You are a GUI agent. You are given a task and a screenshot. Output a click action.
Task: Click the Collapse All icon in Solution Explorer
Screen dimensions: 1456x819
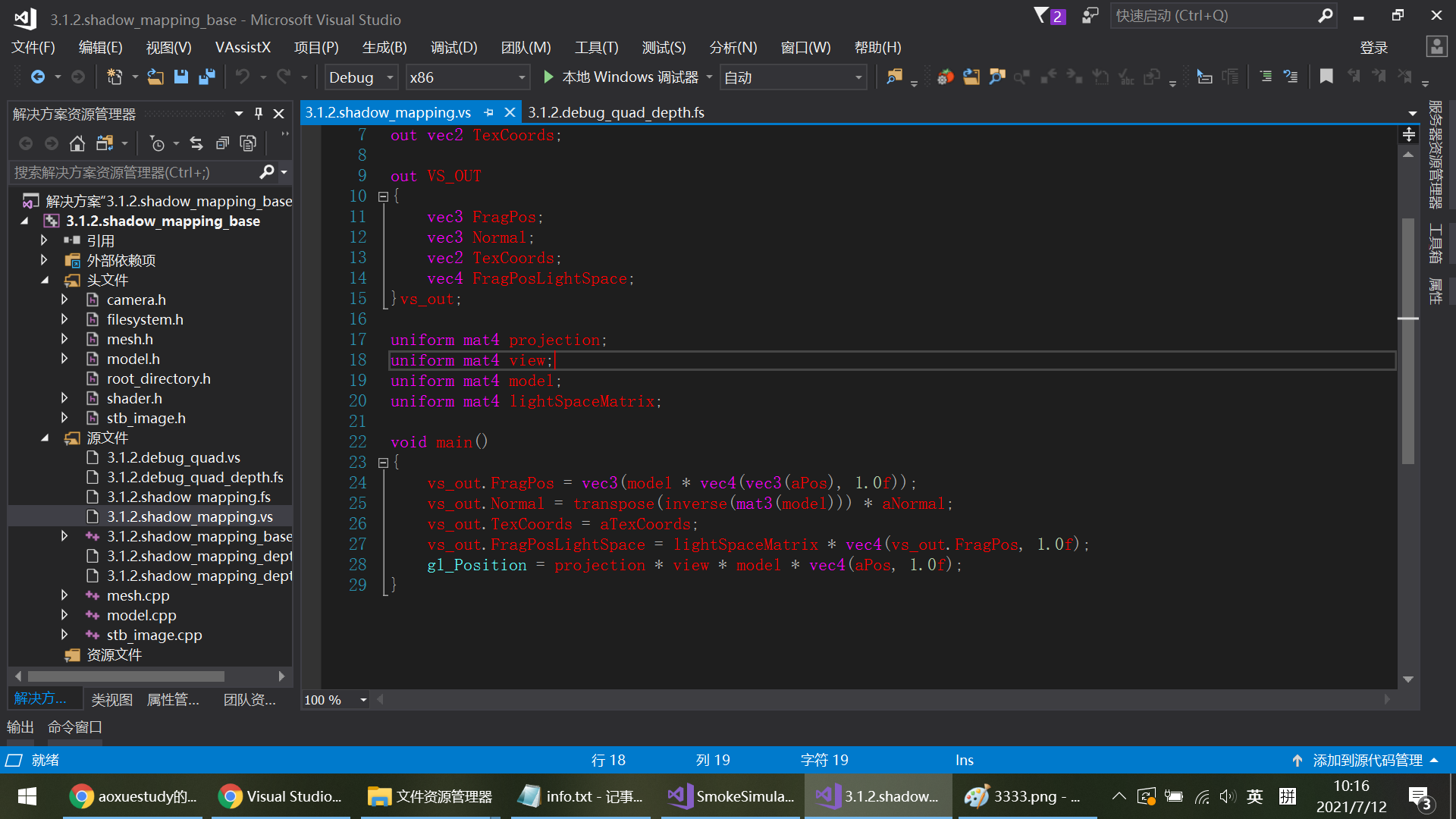pos(222,143)
